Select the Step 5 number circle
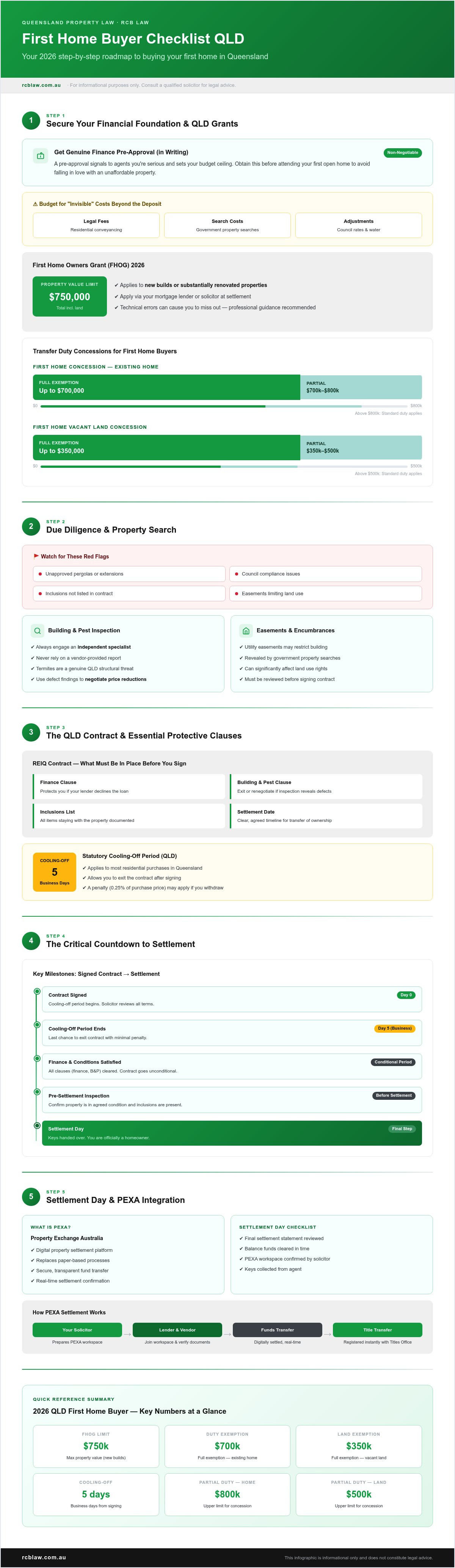The height and width of the screenshot is (1568, 455). point(31,1196)
